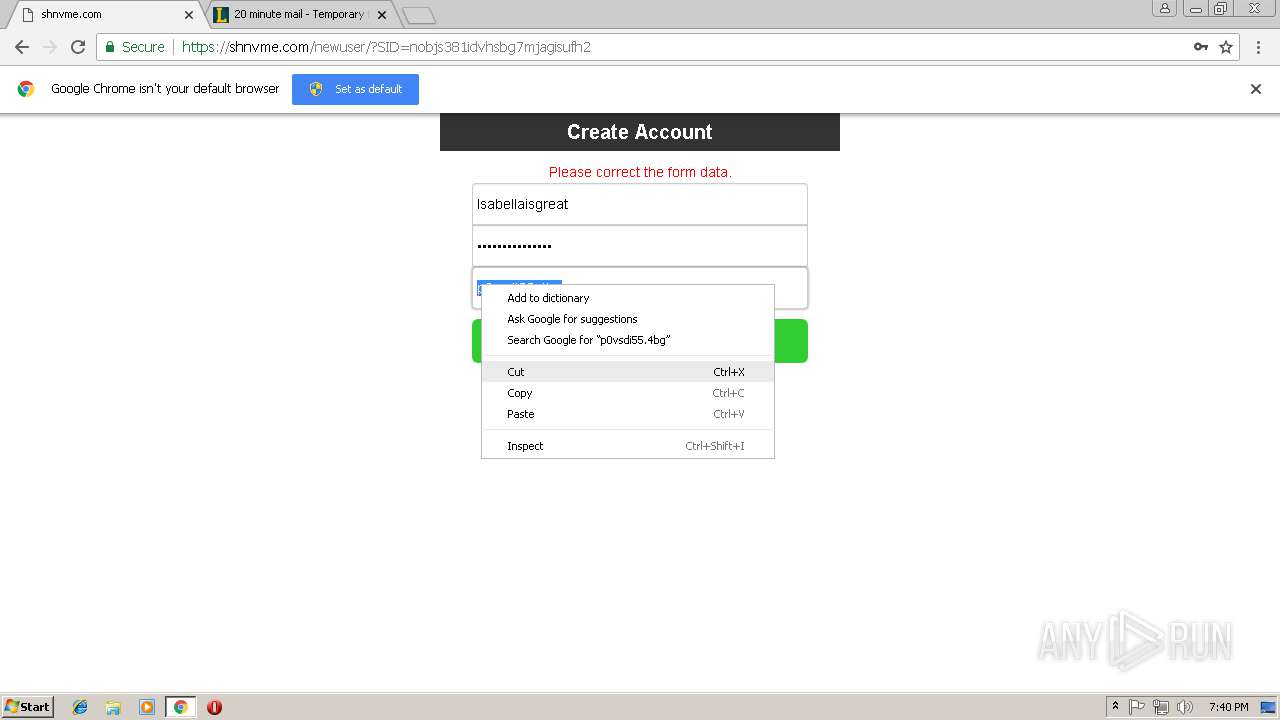The image size is (1280, 720).
Task: Launch Internet Explorer from taskbar
Action: click(80, 707)
